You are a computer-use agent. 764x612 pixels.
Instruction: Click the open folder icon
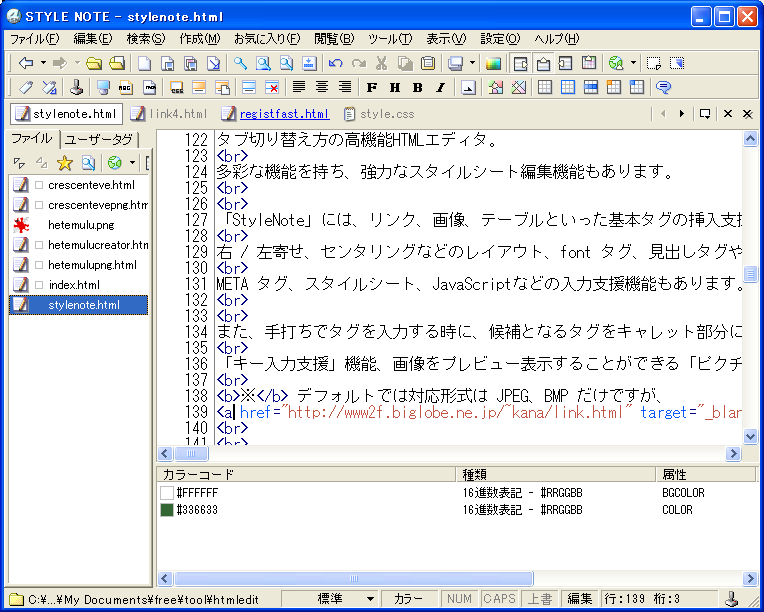point(94,63)
